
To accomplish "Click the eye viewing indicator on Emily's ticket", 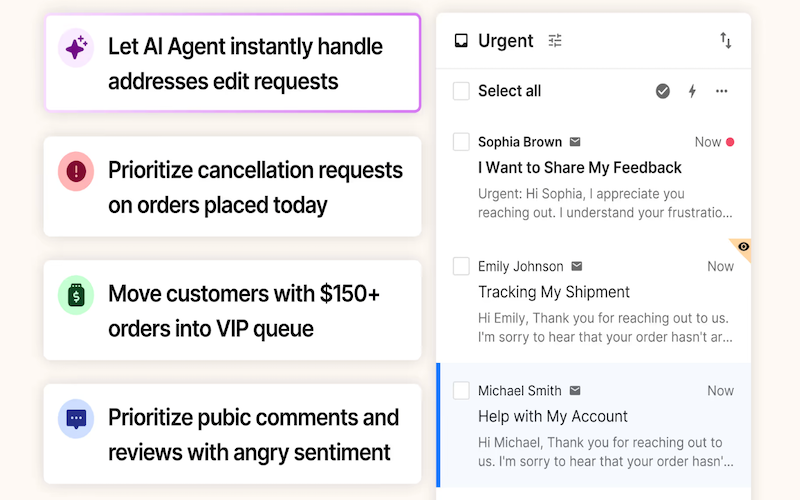I will coord(743,246).
